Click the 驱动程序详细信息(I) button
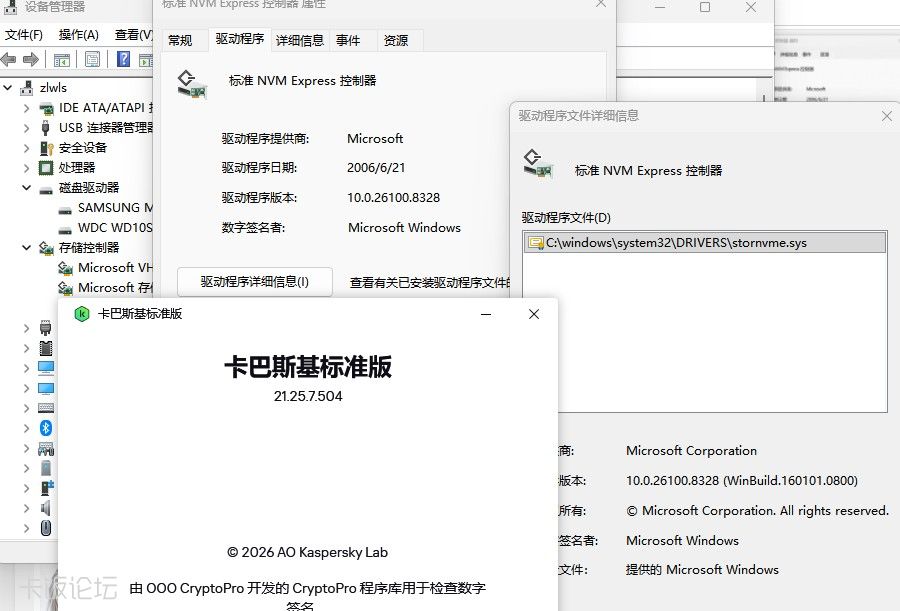Image resolution: width=900 pixels, height=611 pixels. click(x=255, y=282)
